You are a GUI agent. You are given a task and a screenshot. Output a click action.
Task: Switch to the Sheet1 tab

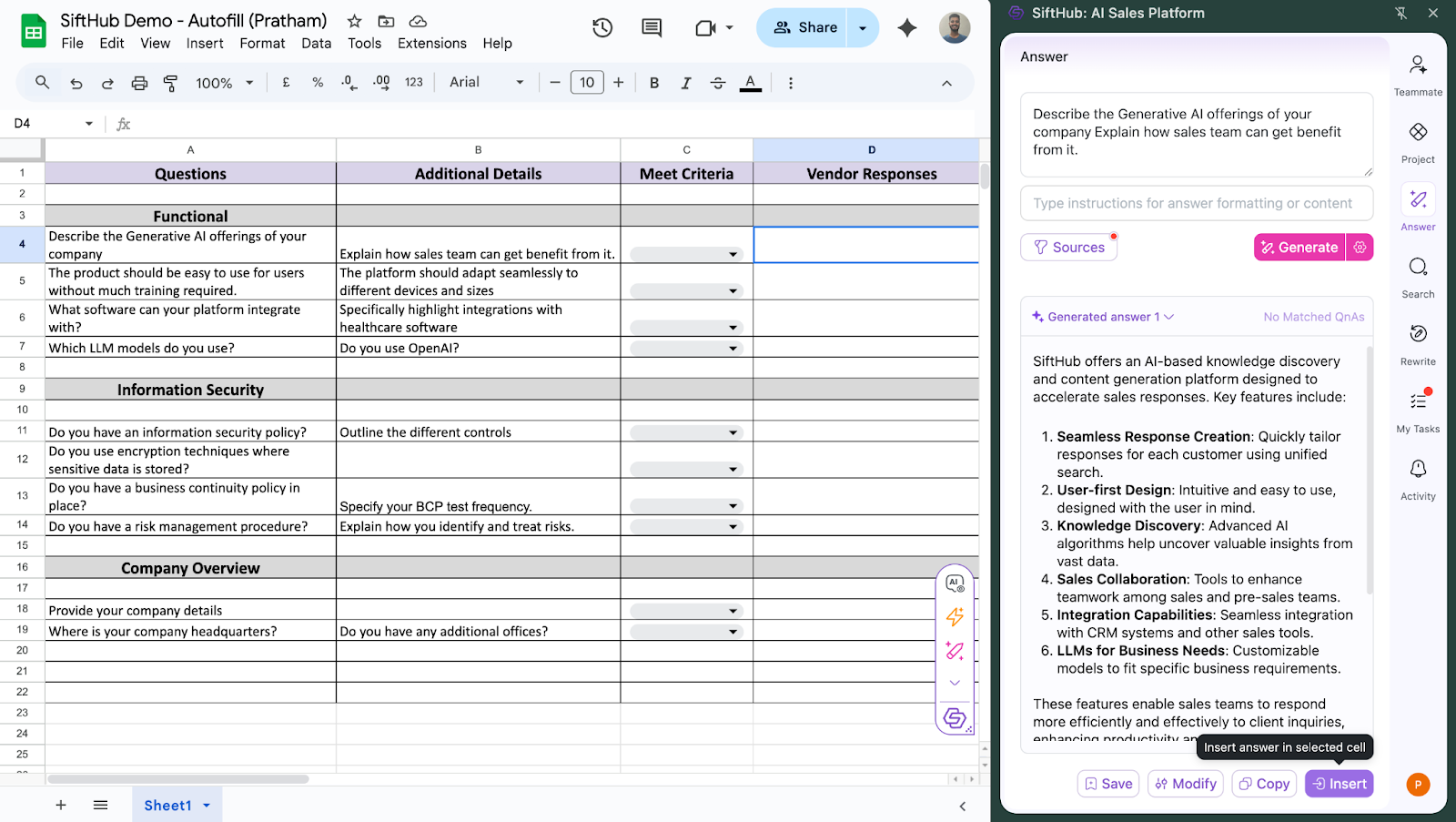167,806
